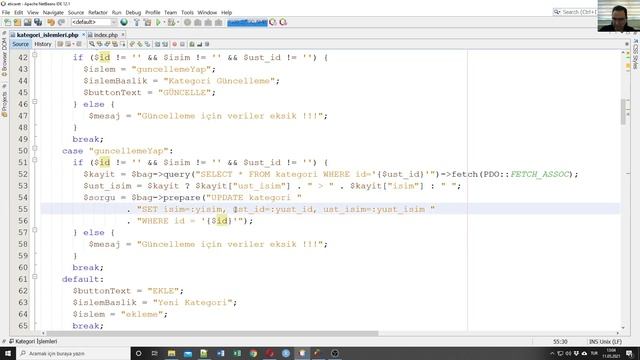
Task: Open dropdown arrow beside Run icon
Action: click(164, 22)
